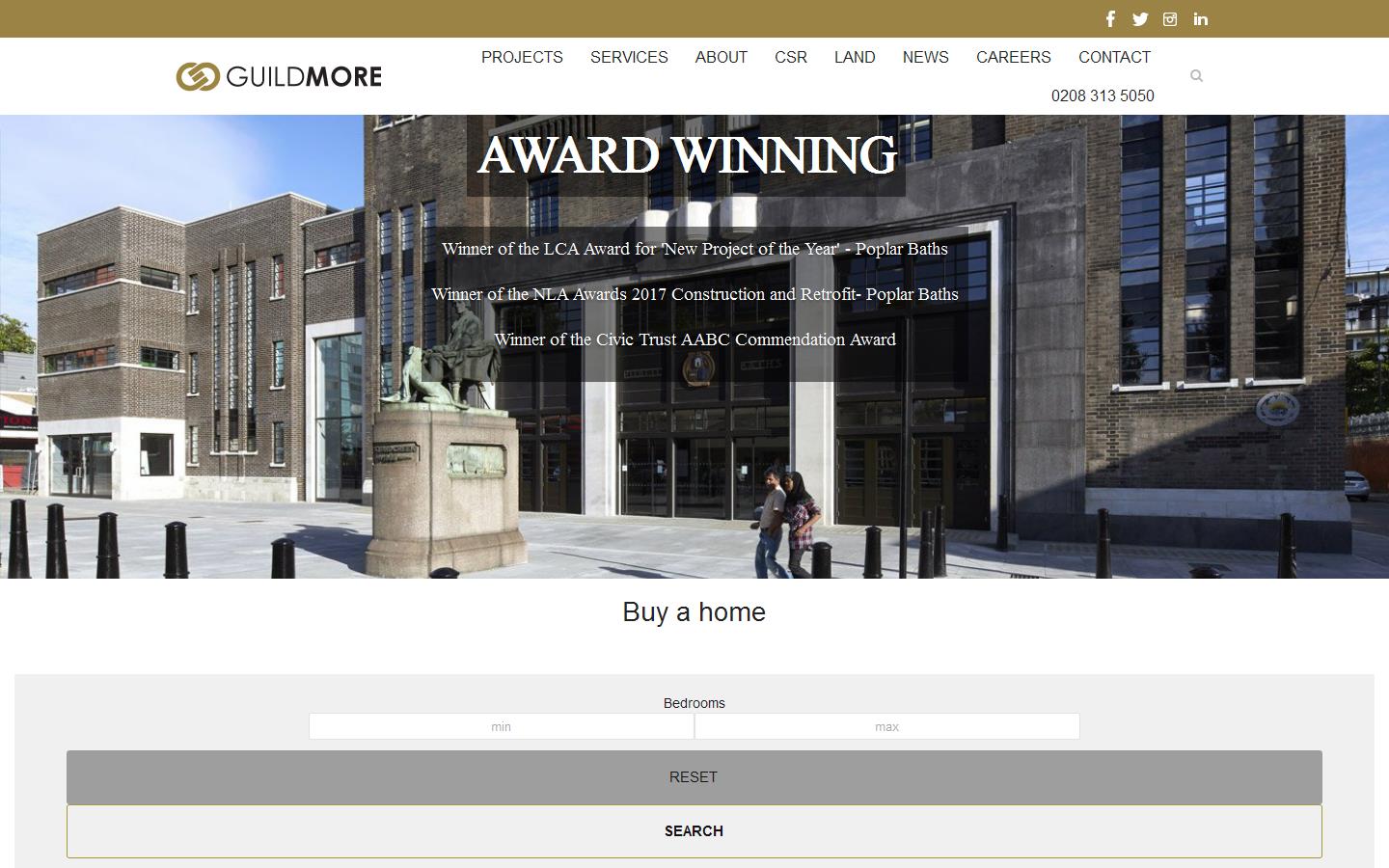This screenshot has height=868, width=1389.
Task: Navigate to the LAND section
Action: [855, 57]
